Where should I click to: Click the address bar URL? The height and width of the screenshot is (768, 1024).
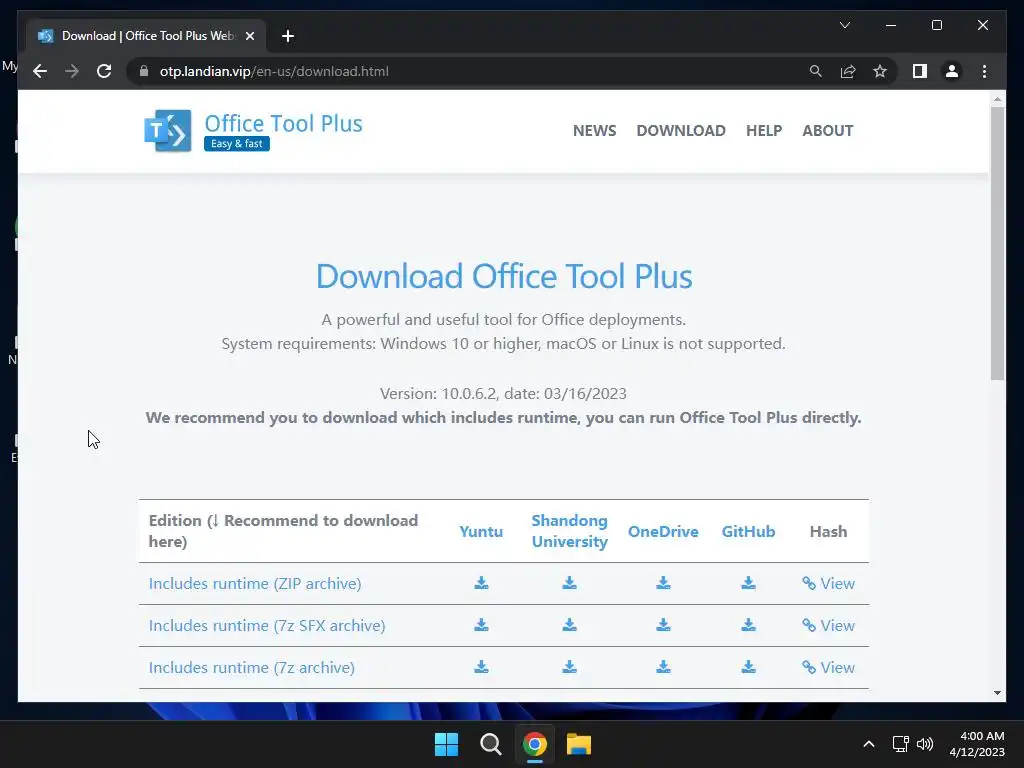point(274,71)
